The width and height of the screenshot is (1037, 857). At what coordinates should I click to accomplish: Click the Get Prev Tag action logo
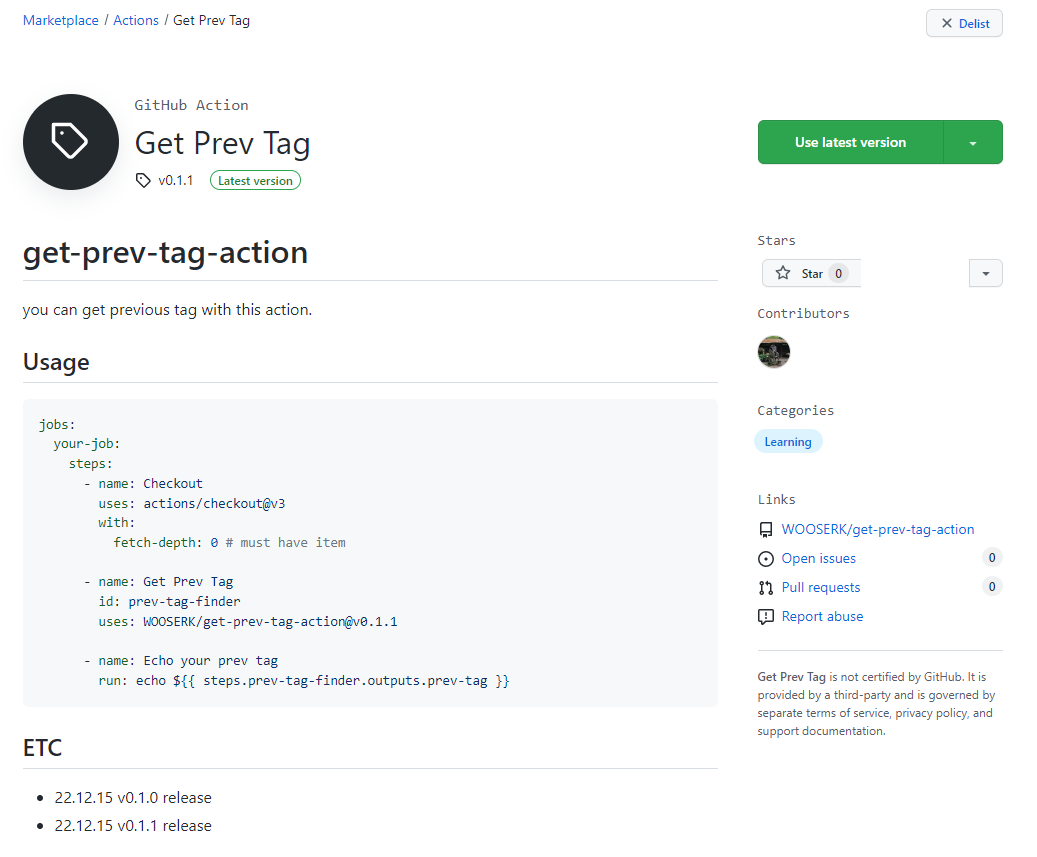(71, 142)
